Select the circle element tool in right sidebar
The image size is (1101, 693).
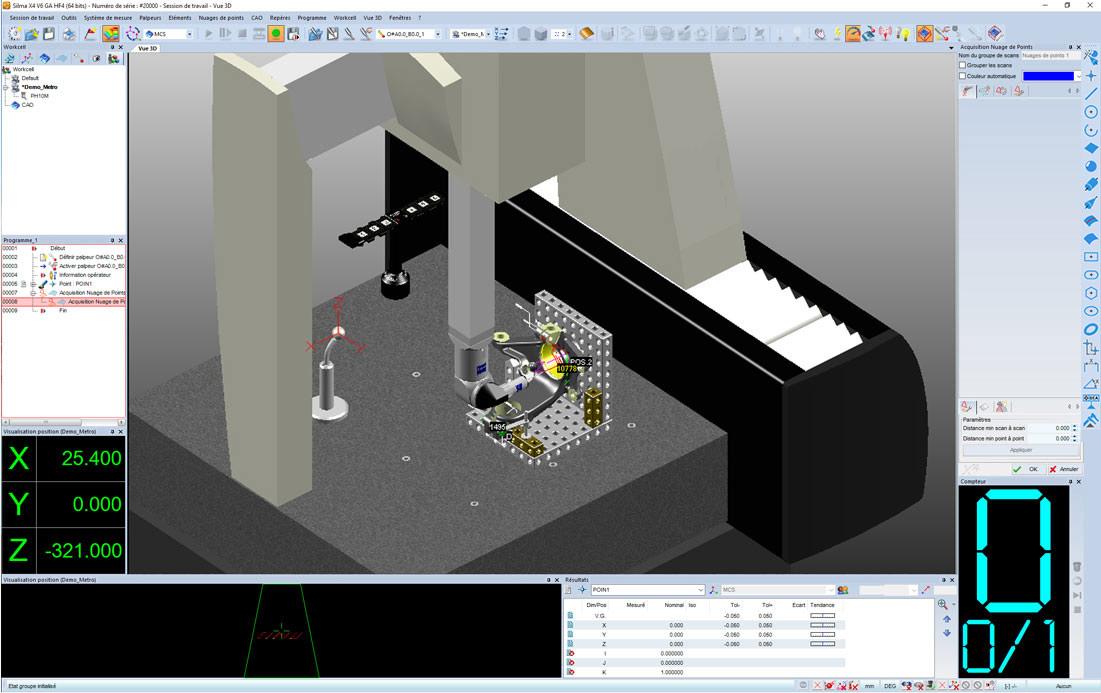pos(1091,112)
